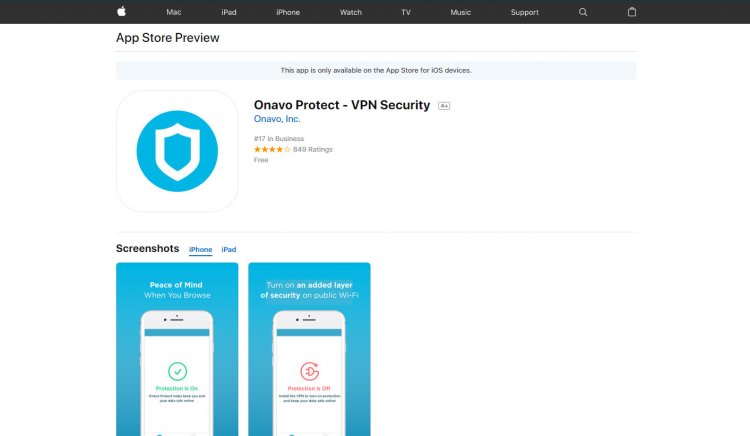This screenshot has height=436, width=750.
Task: Open the search magnifier icon
Action: tap(583, 12)
